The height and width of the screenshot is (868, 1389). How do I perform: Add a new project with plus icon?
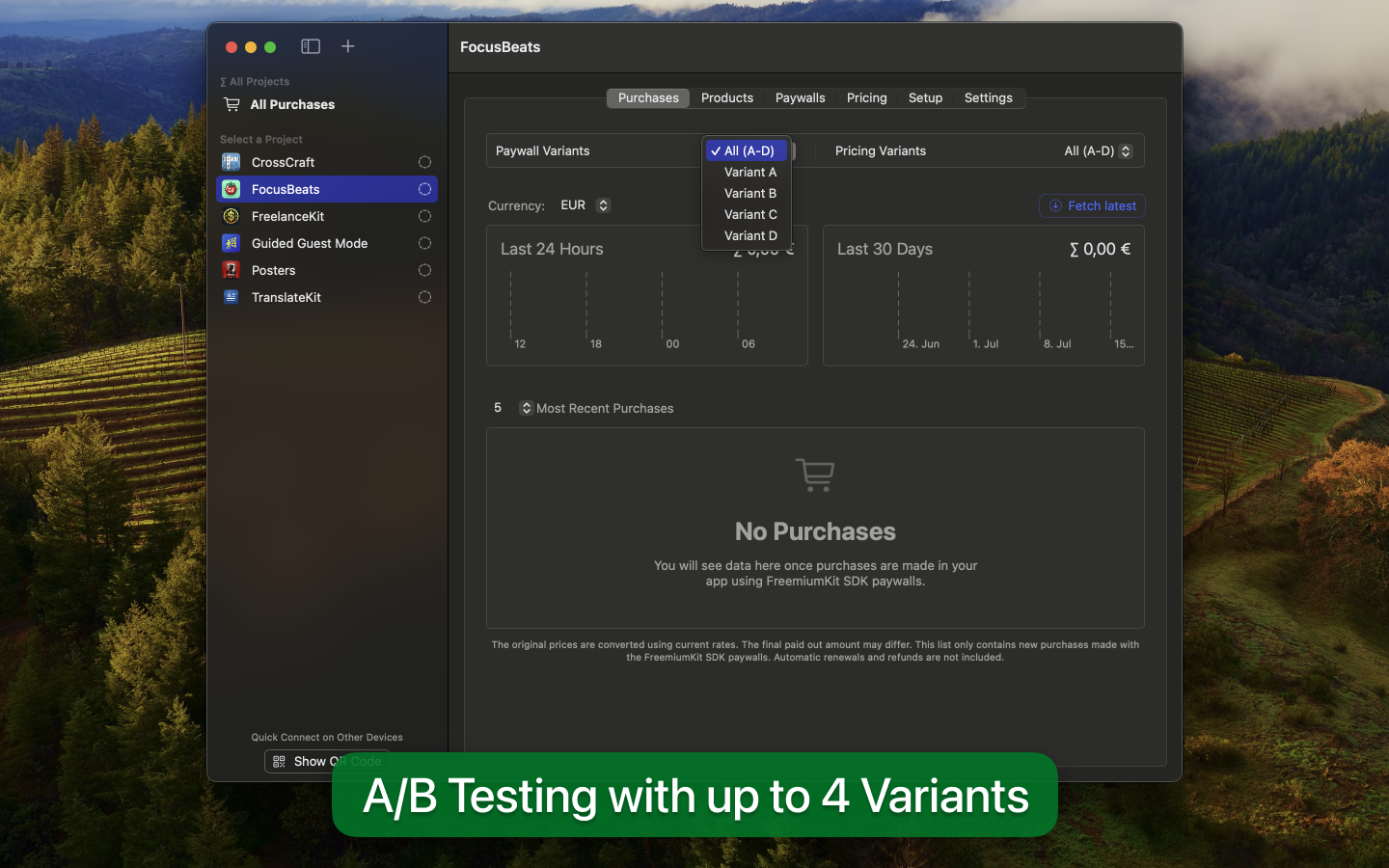click(x=348, y=46)
